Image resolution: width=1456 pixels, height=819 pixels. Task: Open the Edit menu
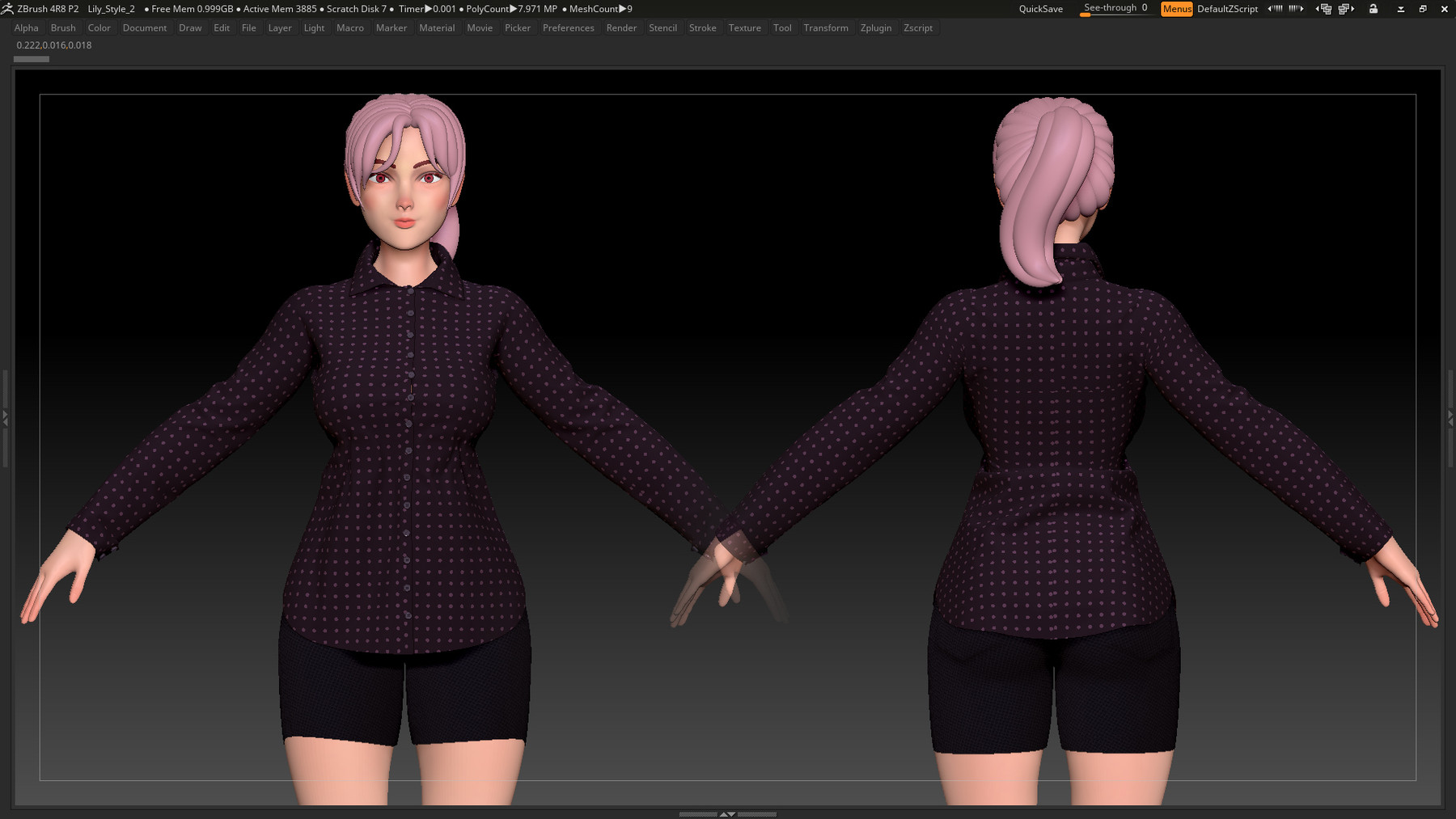coord(222,27)
